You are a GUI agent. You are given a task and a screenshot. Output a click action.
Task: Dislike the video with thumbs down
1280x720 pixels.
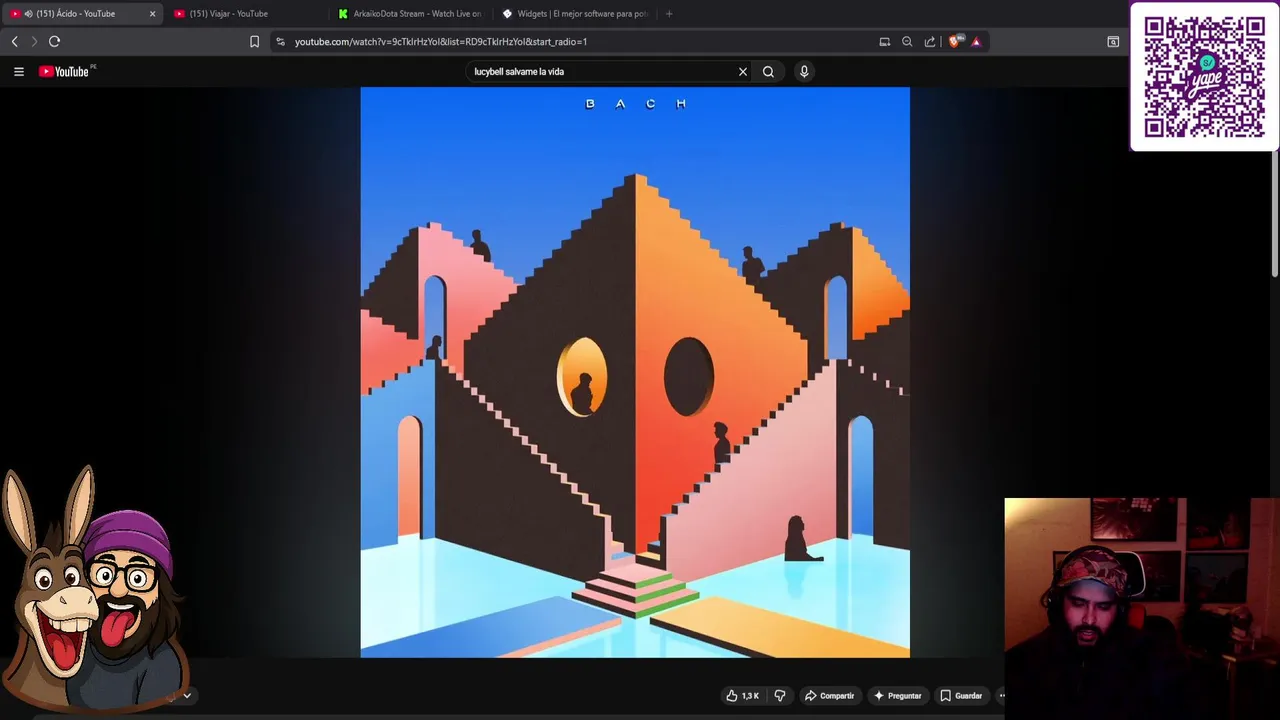tap(780, 696)
